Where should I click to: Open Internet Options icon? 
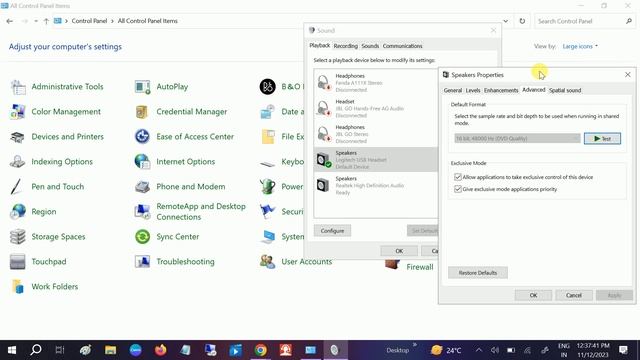[x=142, y=162]
